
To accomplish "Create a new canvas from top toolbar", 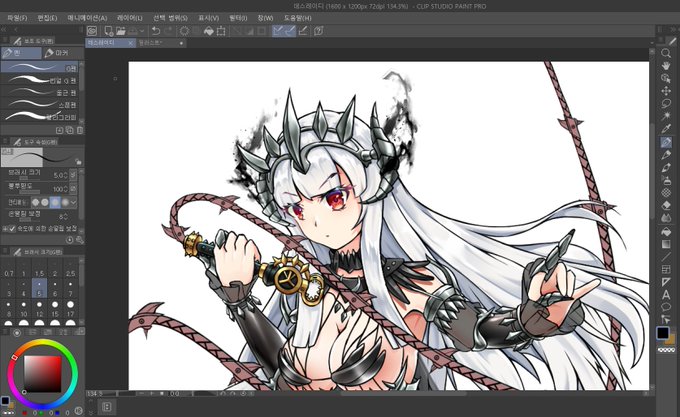I will (108, 31).
